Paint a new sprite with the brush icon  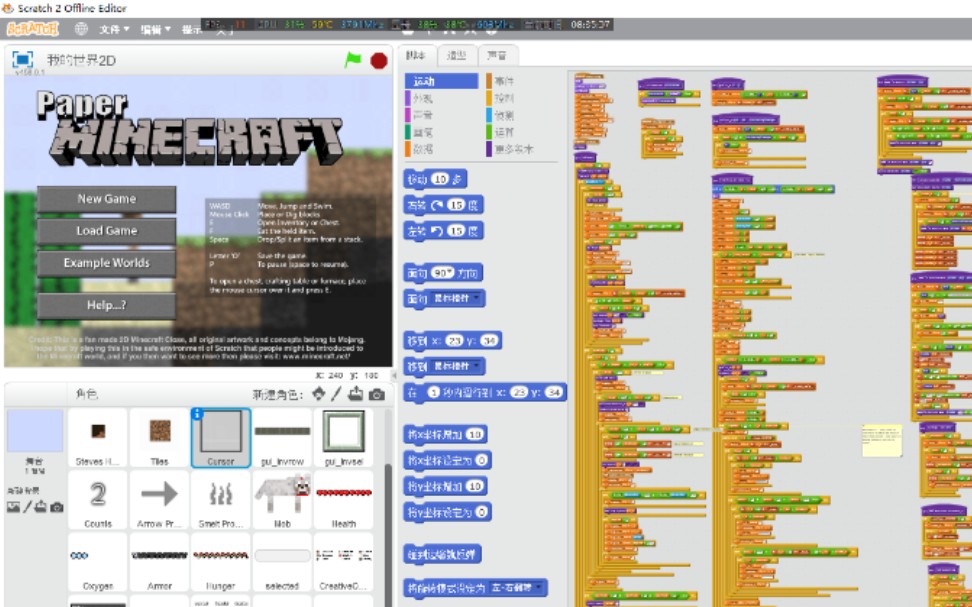[x=336, y=394]
